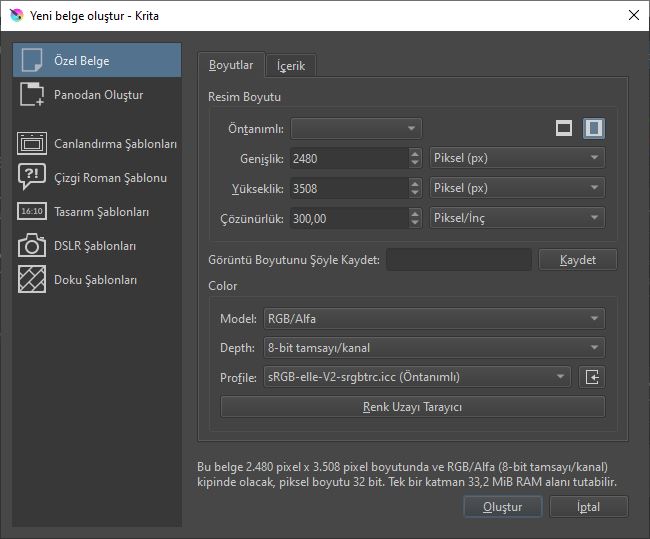Click the Panodan Oluştur clipboard icon
This screenshot has width=650, height=539.
pyautogui.click(x=32, y=94)
